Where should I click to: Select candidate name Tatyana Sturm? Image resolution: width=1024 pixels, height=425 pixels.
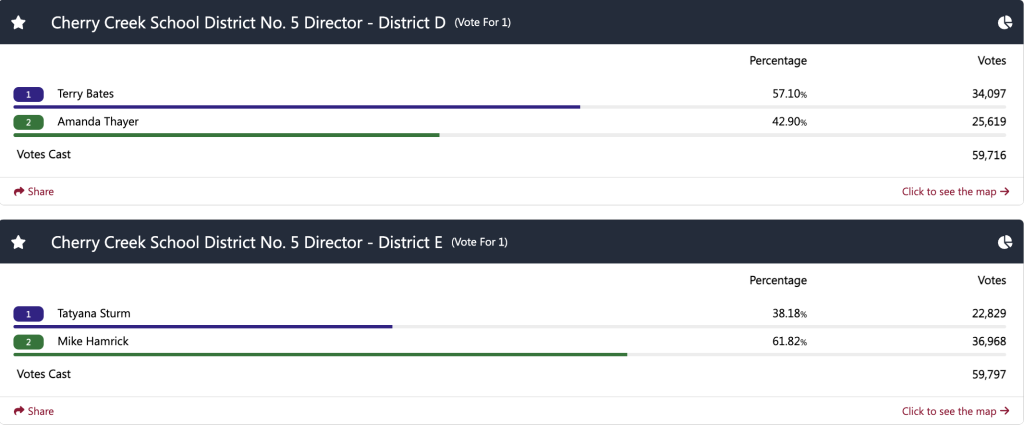click(94, 314)
